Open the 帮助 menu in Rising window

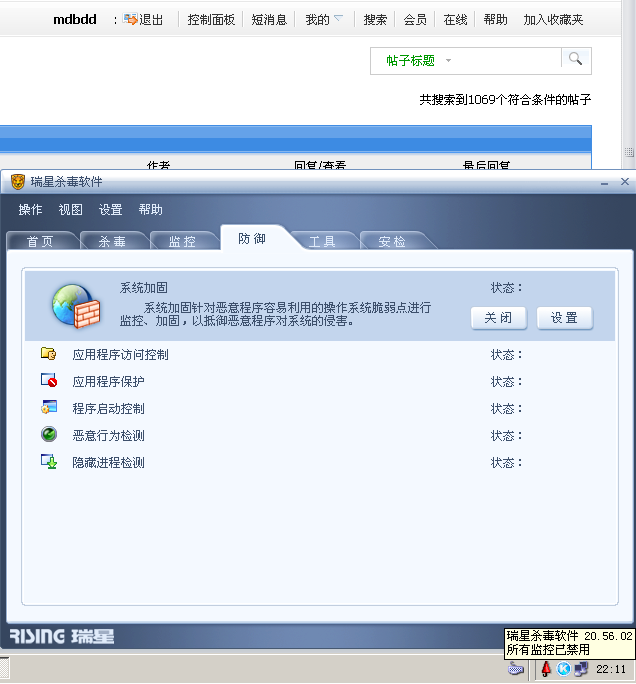pyautogui.click(x=150, y=210)
